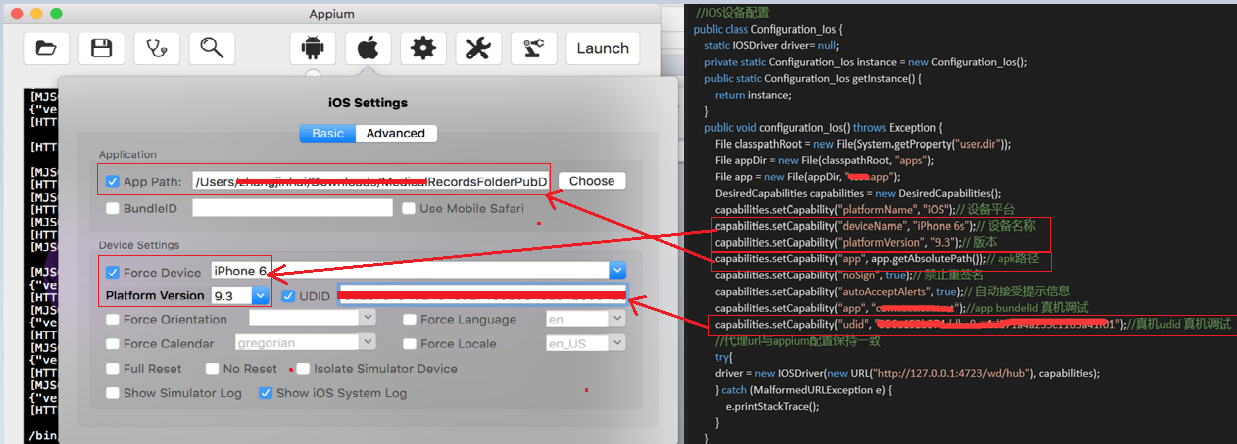1237x444 pixels.
Task: Check the Full Reset option
Action: pyautogui.click(x=113, y=369)
